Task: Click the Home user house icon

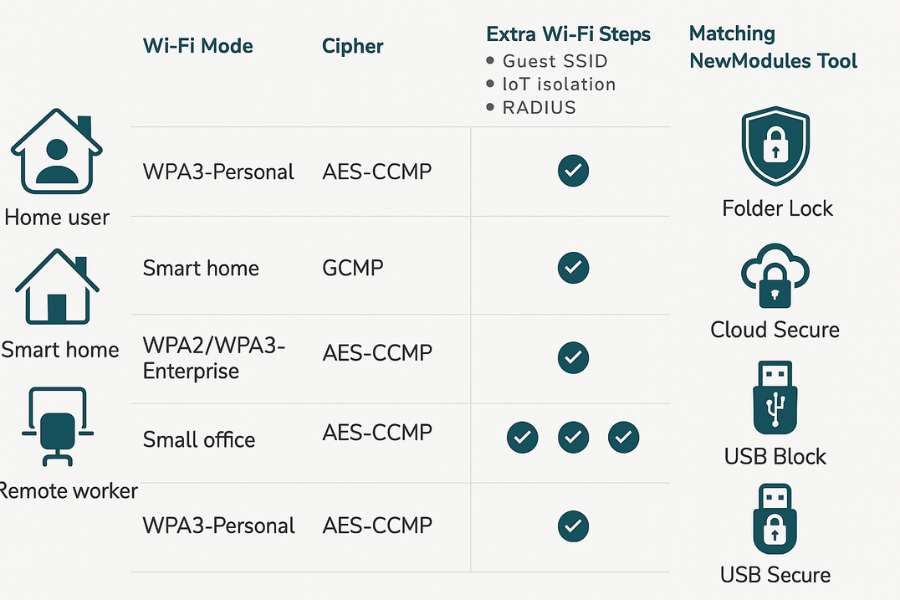Action: click(57, 155)
